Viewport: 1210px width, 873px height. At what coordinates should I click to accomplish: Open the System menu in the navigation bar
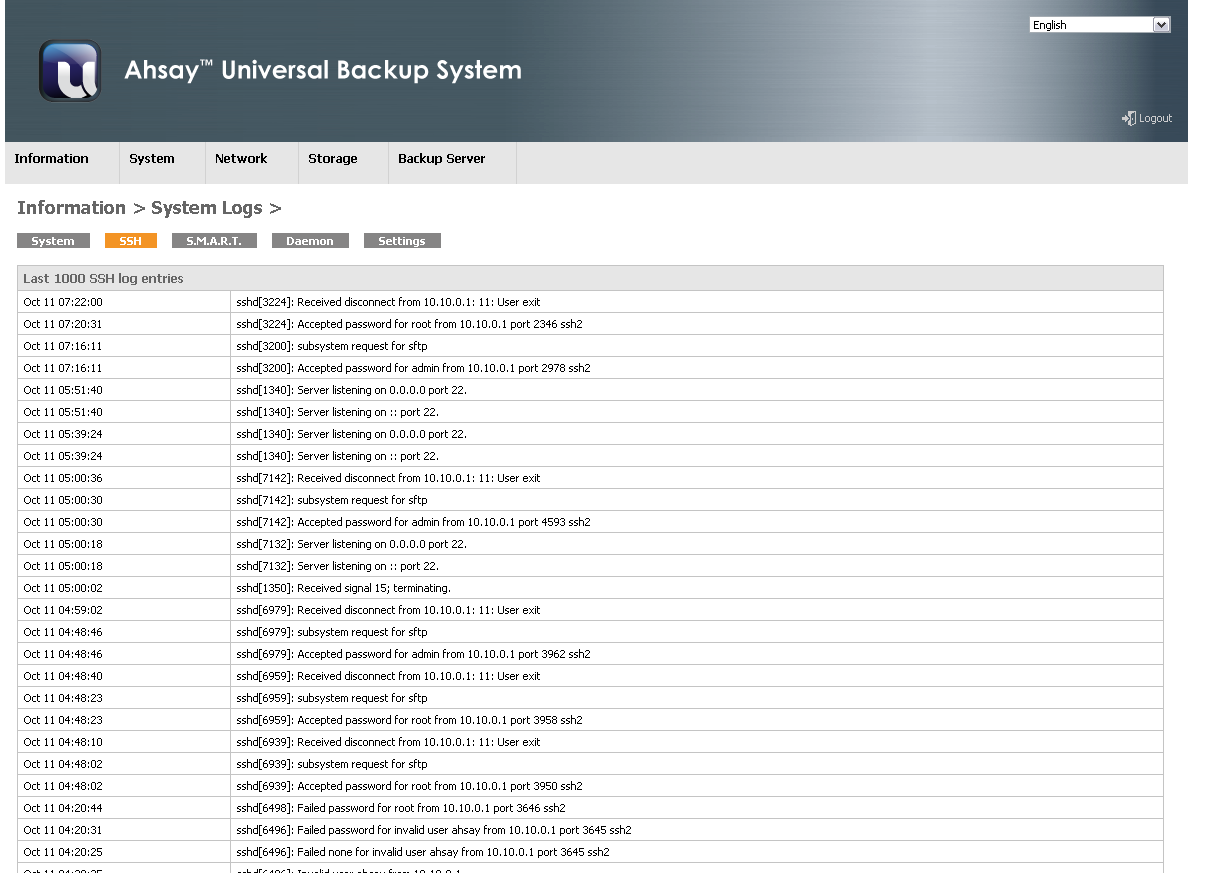coord(152,159)
